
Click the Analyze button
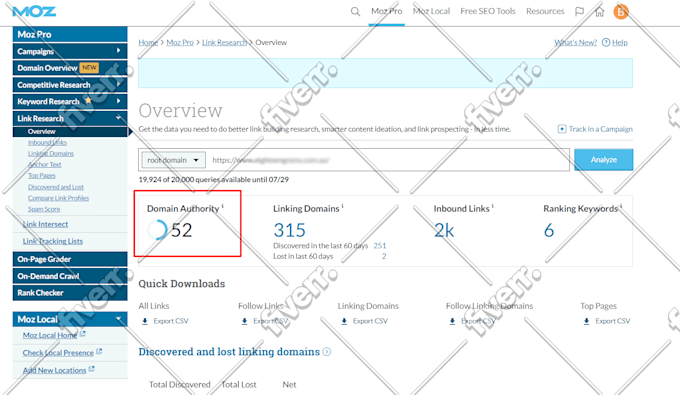point(604,160)
